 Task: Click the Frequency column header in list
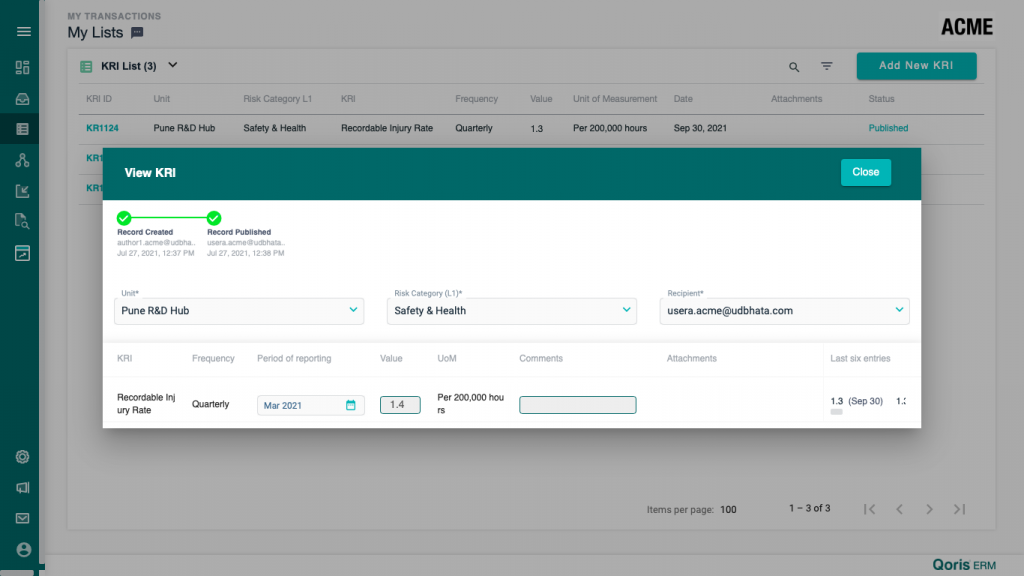[476, 99]
